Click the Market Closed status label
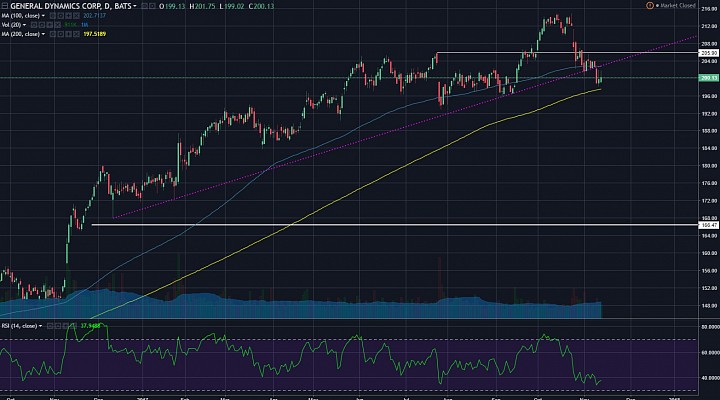Screen dimensions: 720x400 click(678, 6)
